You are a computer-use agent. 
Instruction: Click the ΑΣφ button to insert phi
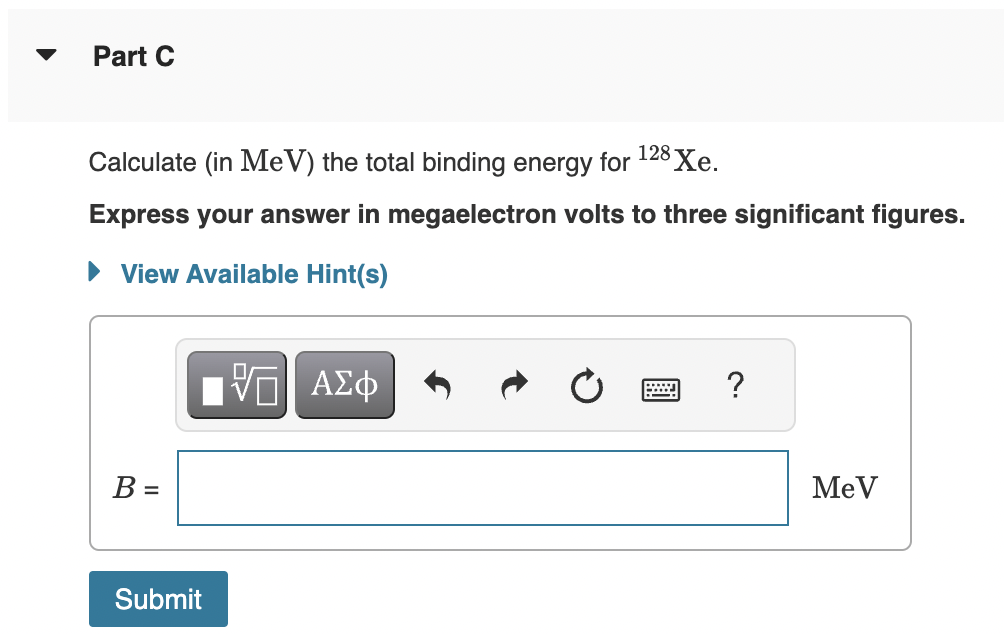coord(344,384)
